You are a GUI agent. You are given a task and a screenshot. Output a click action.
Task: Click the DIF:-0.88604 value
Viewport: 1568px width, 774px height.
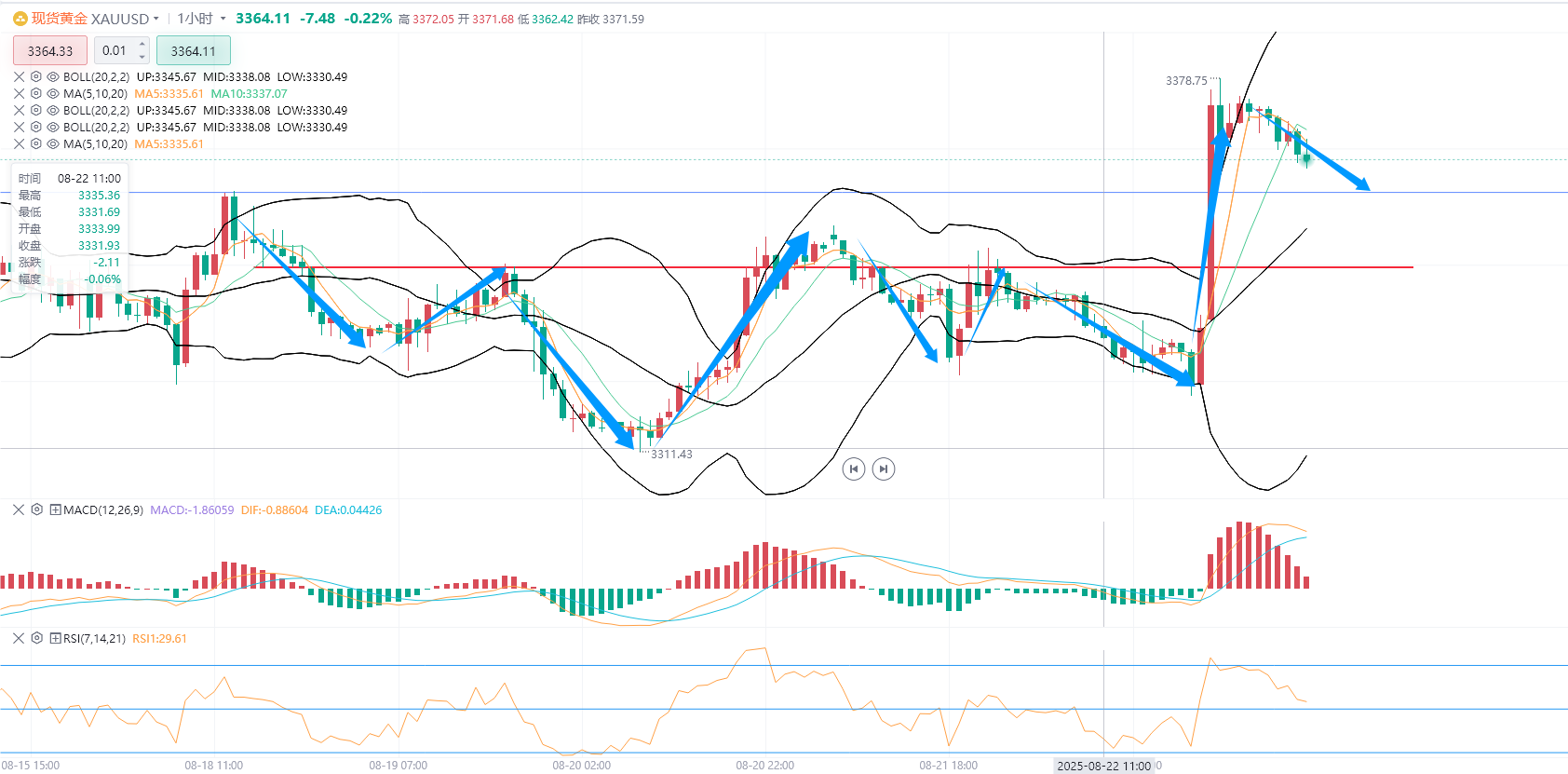274,509
